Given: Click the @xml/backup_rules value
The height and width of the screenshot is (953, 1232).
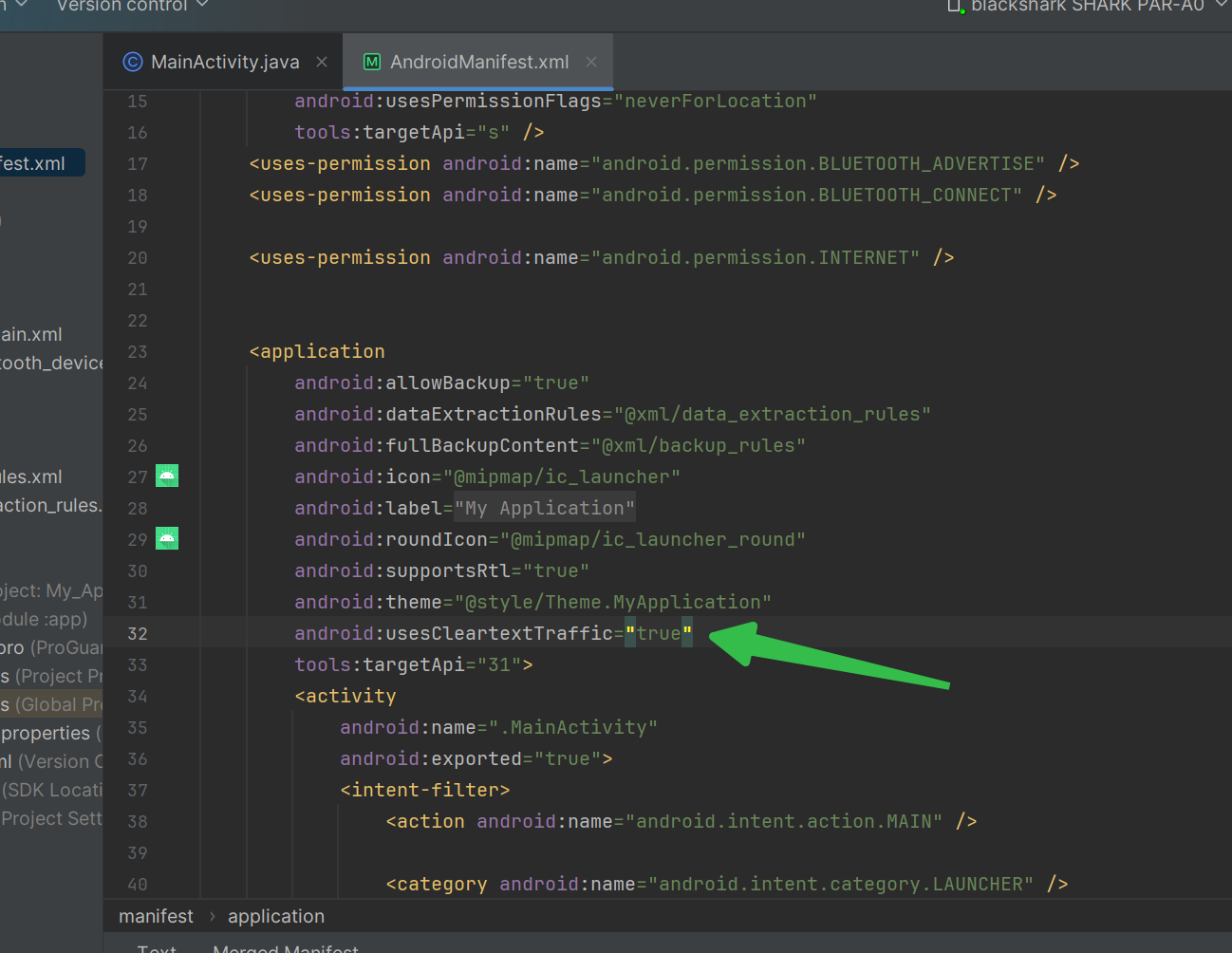Looking at the screenshot, I should (x=699, y=445).
